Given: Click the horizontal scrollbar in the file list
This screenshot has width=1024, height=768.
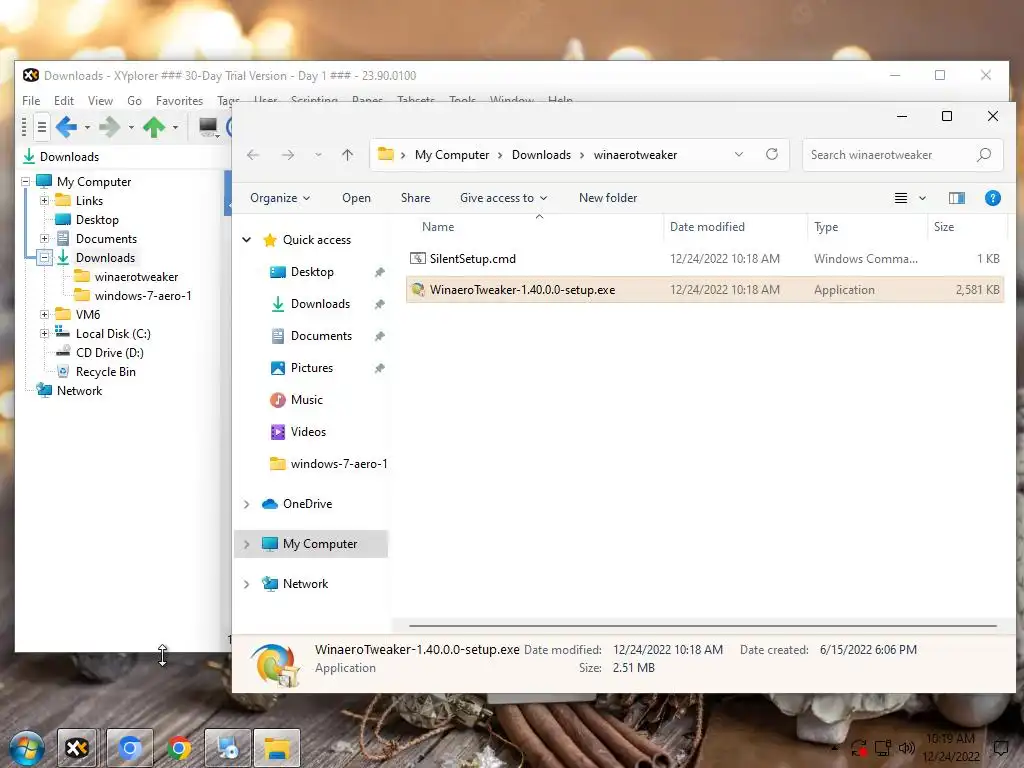Looking at the screenshot, I should click(703, 626).
